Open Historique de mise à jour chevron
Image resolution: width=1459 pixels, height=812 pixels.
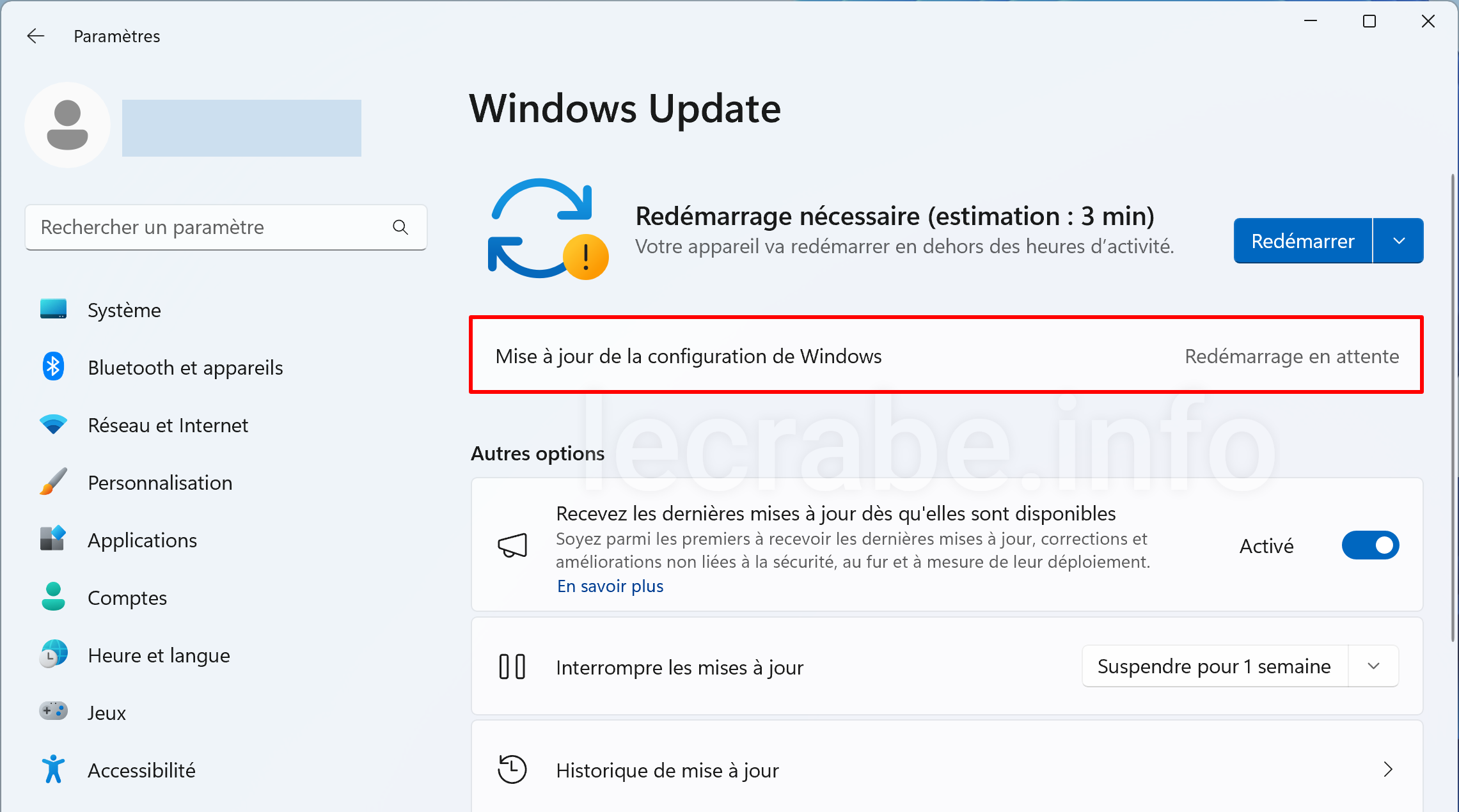tap(1387, 769)
